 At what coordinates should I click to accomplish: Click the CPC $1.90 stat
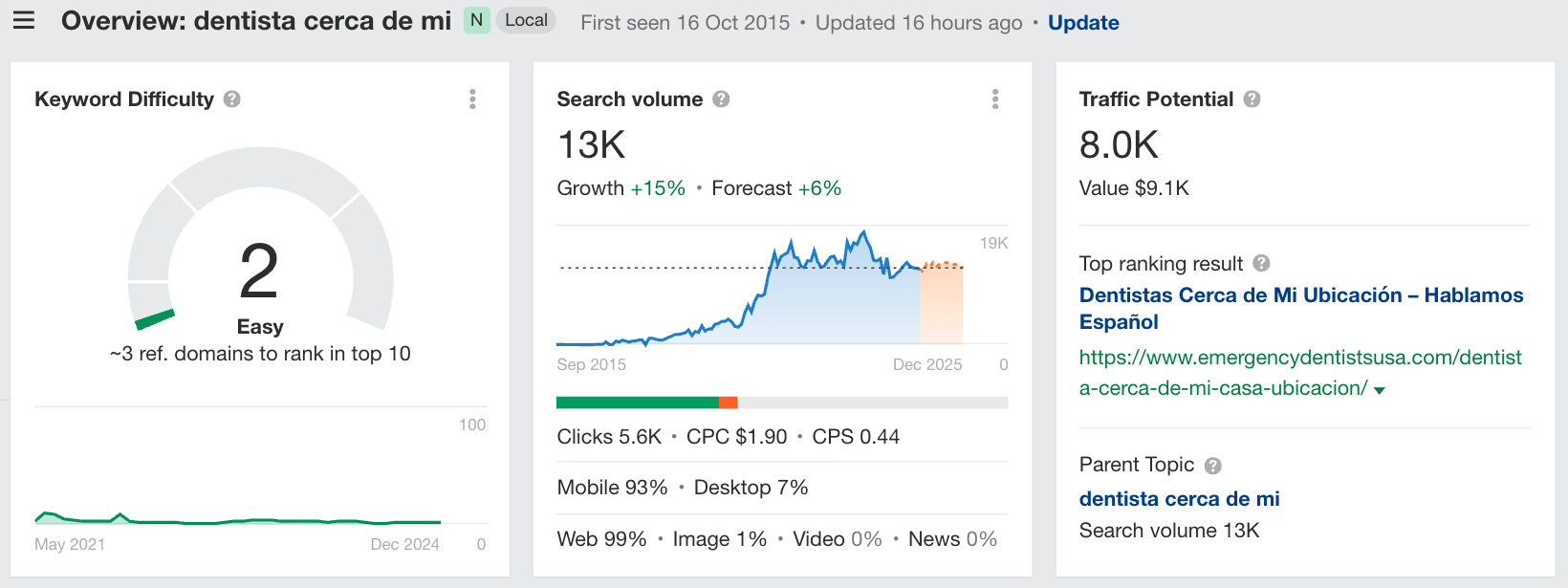pos(737,437)
